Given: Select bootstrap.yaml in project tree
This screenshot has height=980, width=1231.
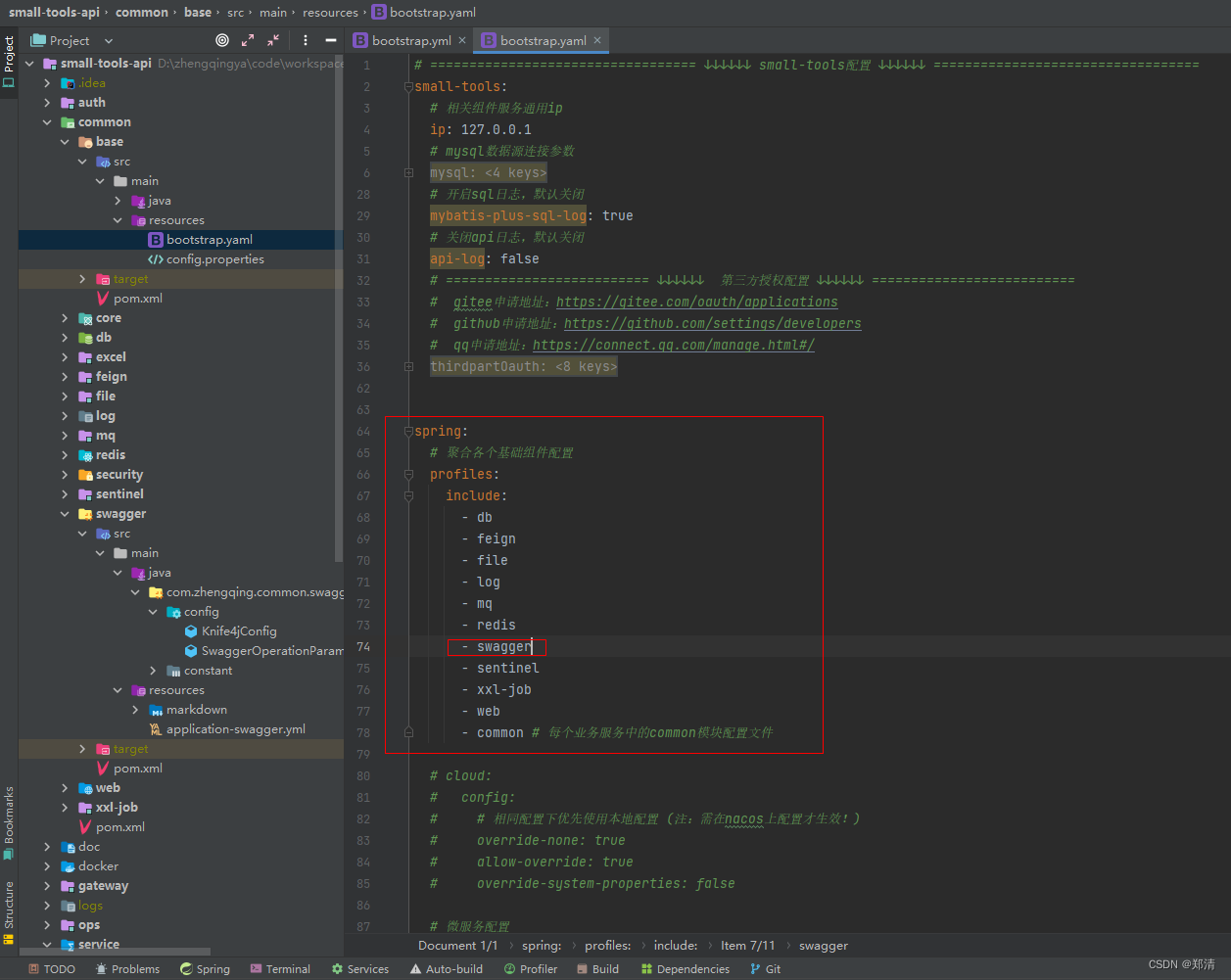Looking at the screenshot, I should [x=181, y=240].
